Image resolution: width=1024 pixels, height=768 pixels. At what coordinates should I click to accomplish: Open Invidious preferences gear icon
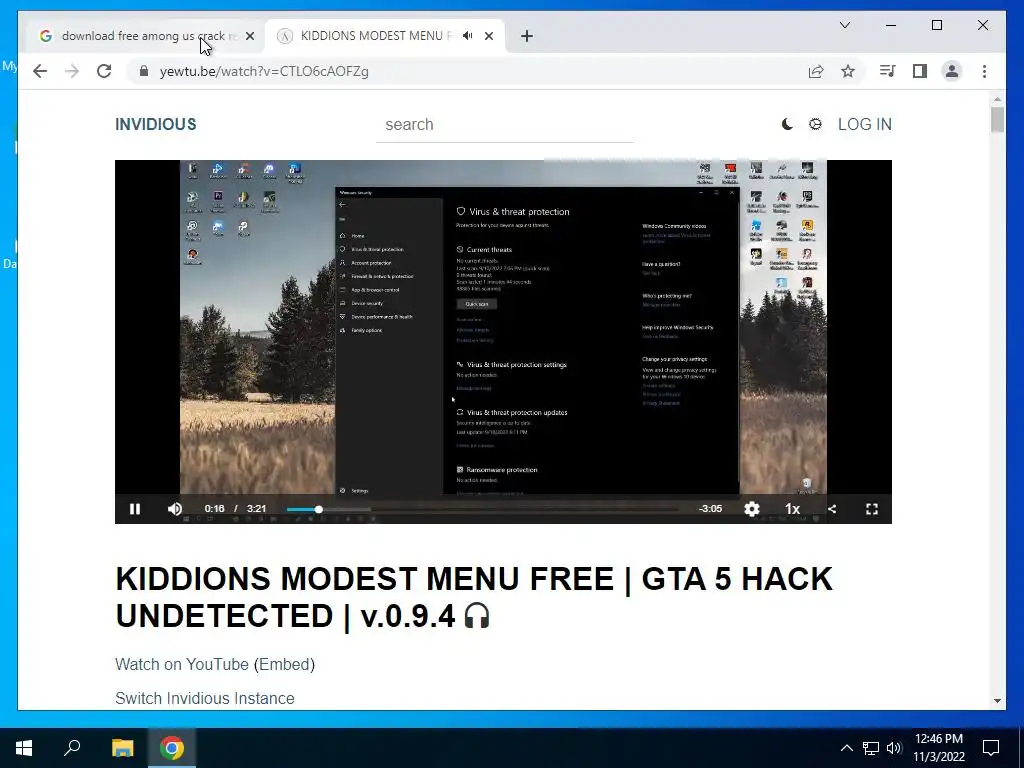tap(815, 124)
